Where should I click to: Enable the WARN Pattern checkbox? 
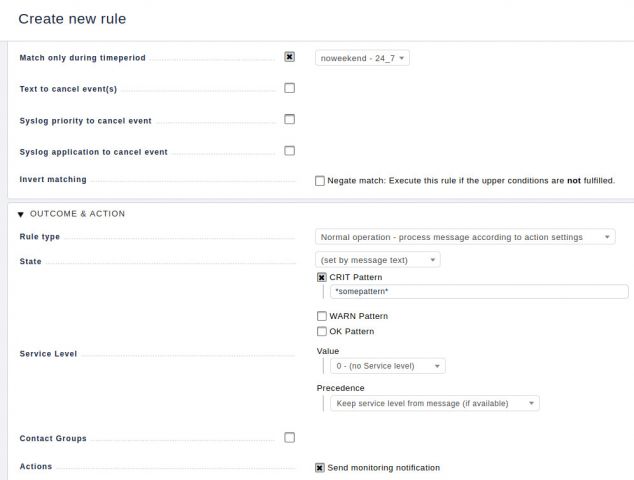click(x=321, y=316)
